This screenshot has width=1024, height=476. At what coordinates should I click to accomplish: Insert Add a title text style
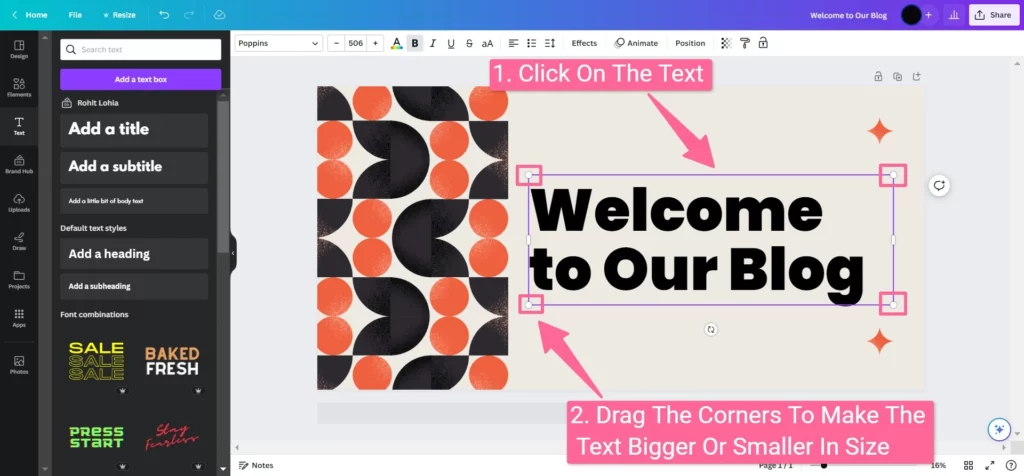134,130
